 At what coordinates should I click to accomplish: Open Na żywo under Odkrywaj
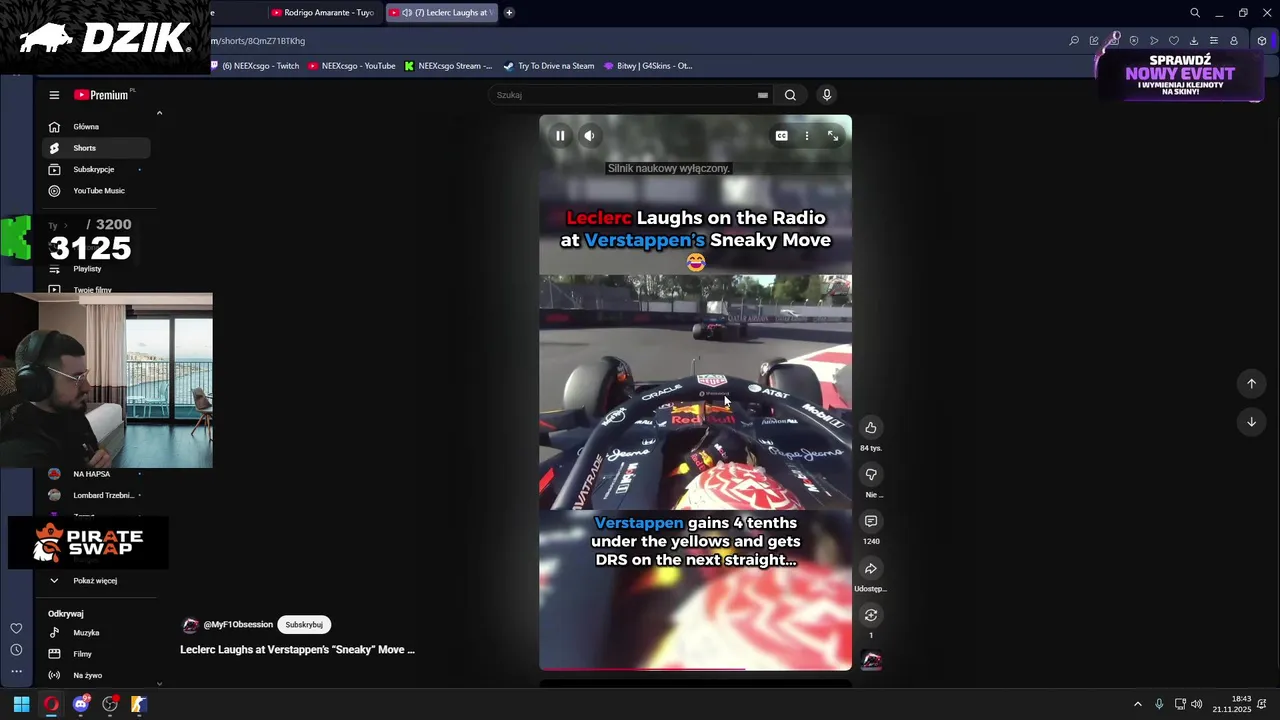(96, 675)
